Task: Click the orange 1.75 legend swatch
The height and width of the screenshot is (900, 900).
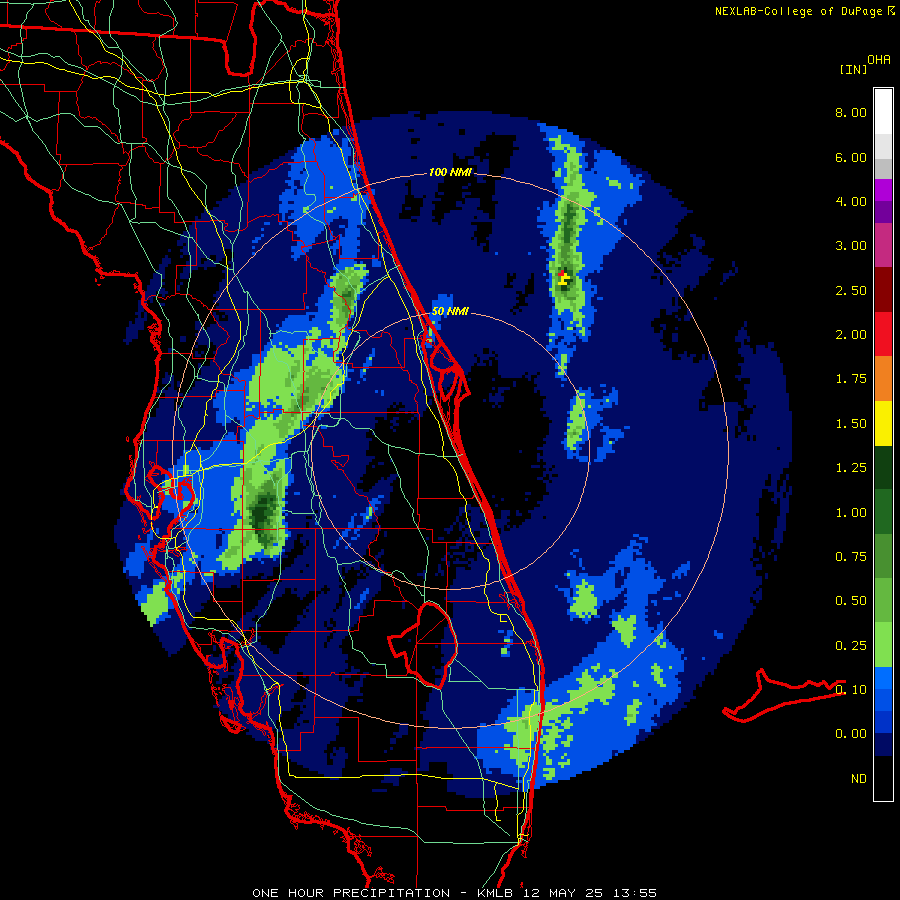Action: pos(883,378)
